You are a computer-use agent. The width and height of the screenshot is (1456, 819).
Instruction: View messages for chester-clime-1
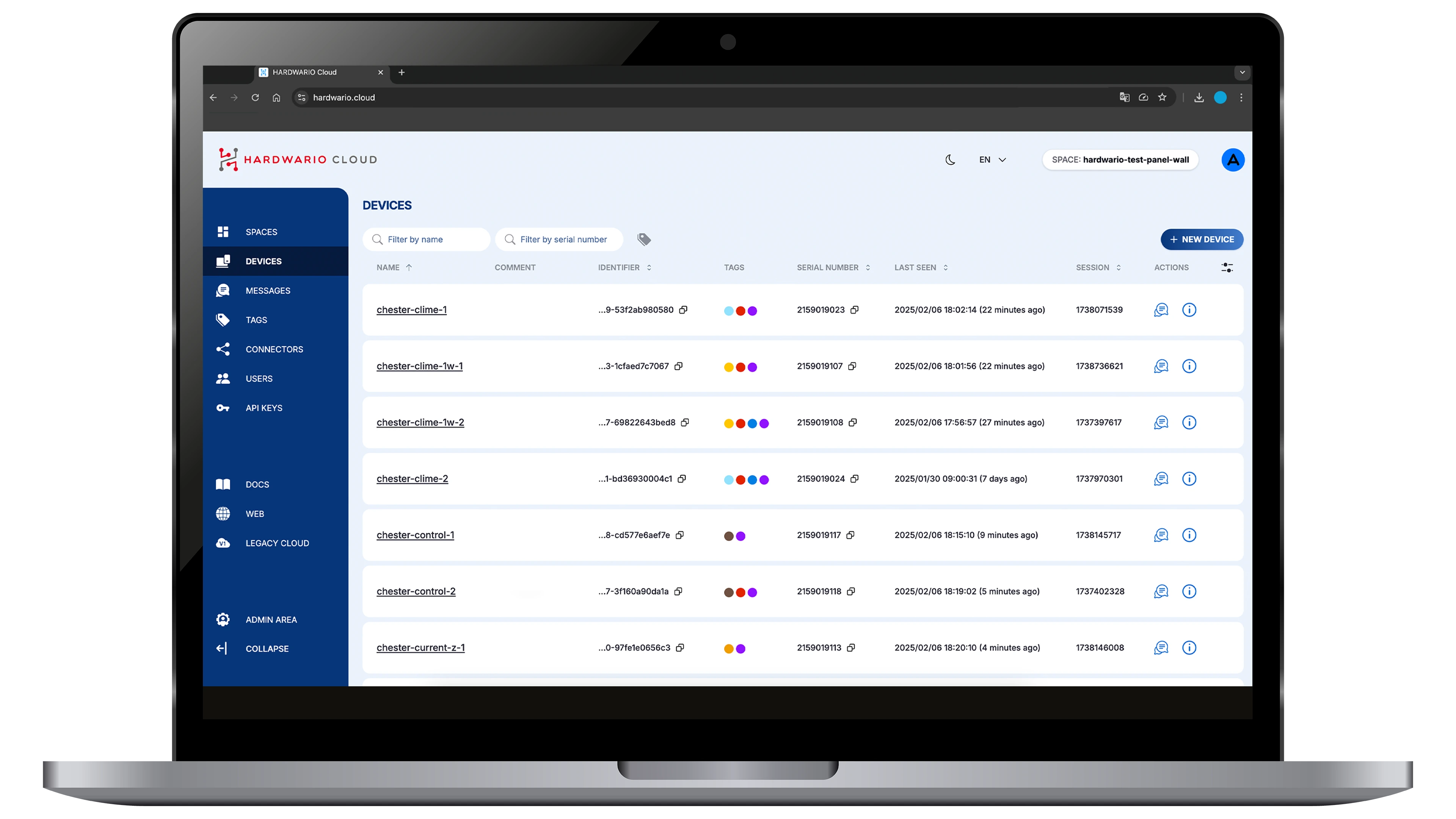pyautogui.click(x=1161, y=310)
